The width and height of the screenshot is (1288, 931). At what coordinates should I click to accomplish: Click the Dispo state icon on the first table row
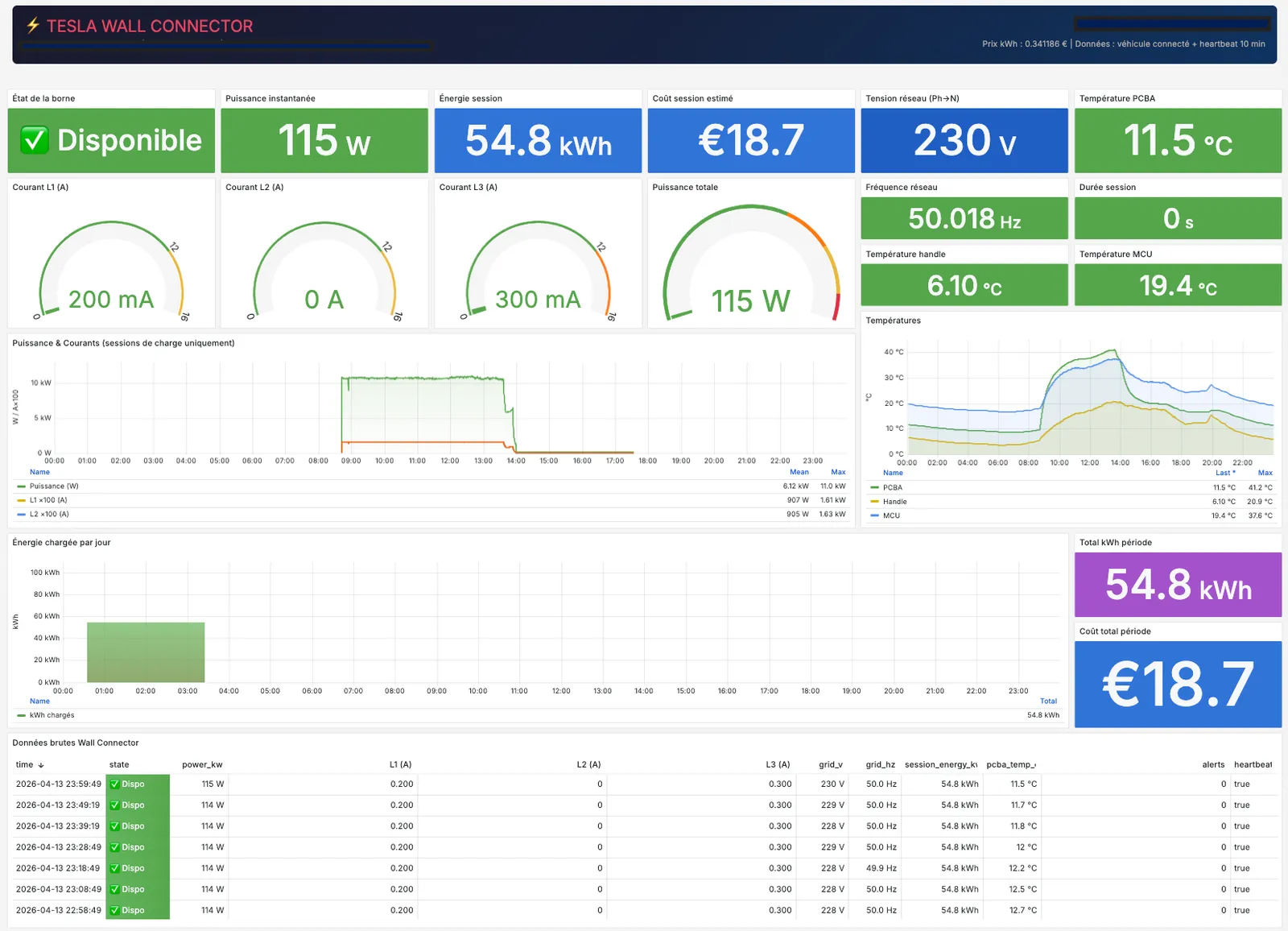pos(116,784)
